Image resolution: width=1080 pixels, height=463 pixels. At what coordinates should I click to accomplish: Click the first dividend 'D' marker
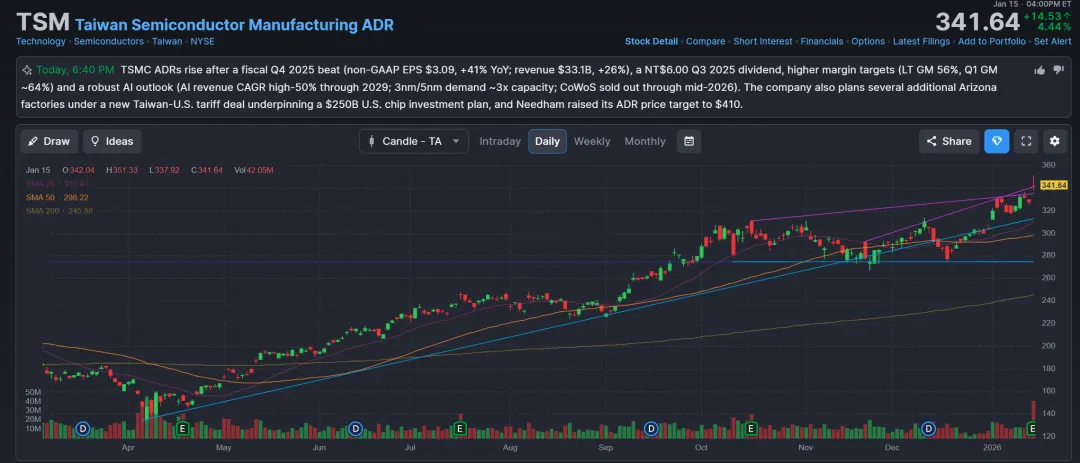tap(84, 429)
